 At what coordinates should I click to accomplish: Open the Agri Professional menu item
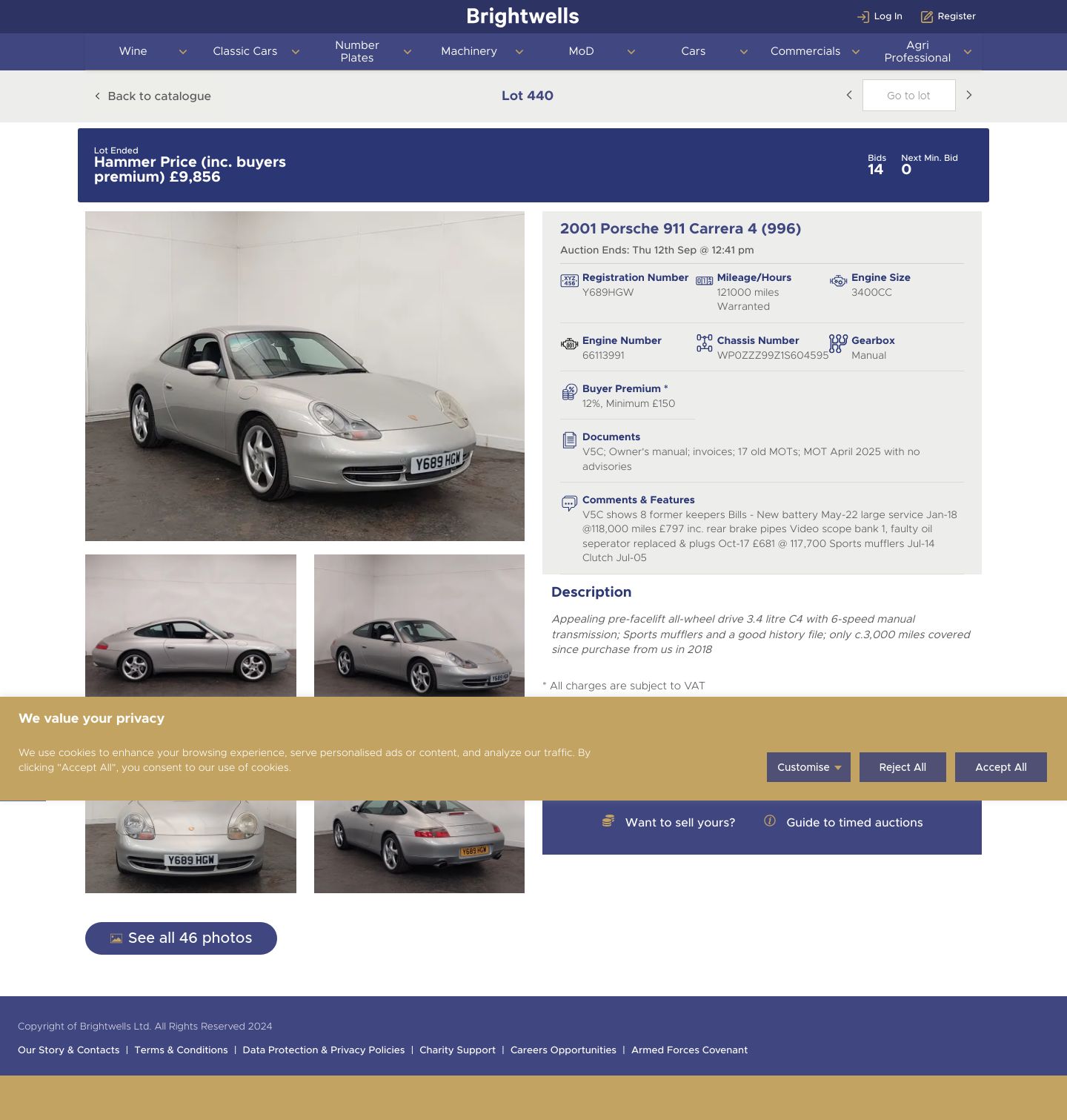[x=917, y=51]
